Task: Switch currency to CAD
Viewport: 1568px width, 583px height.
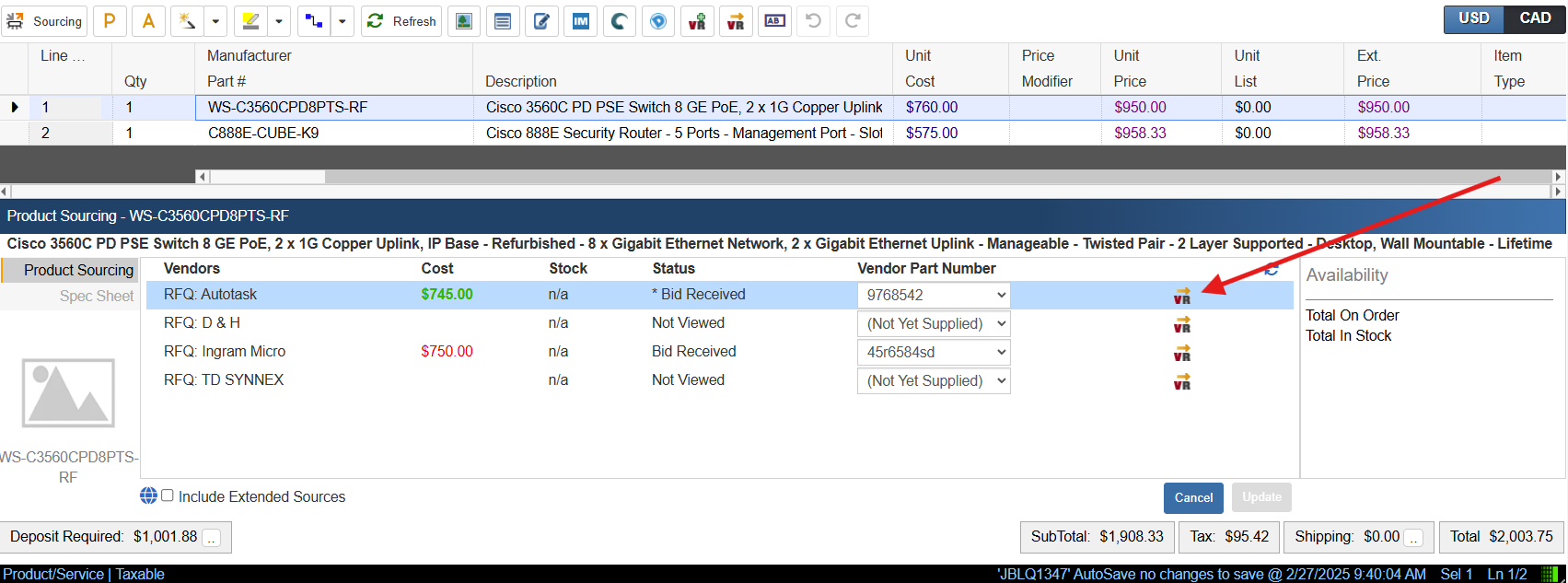Action: coord(1535,18)
